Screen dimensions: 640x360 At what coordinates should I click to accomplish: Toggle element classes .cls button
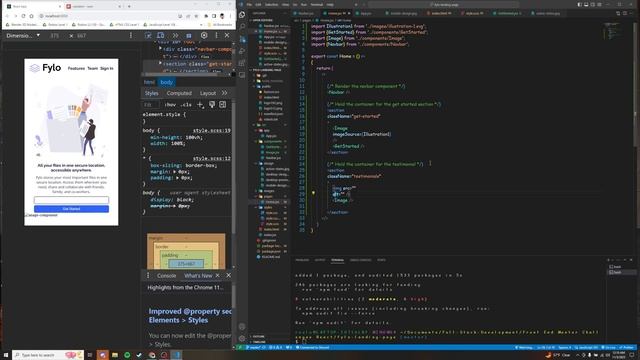pyautogui.click(x=186, y=105)
